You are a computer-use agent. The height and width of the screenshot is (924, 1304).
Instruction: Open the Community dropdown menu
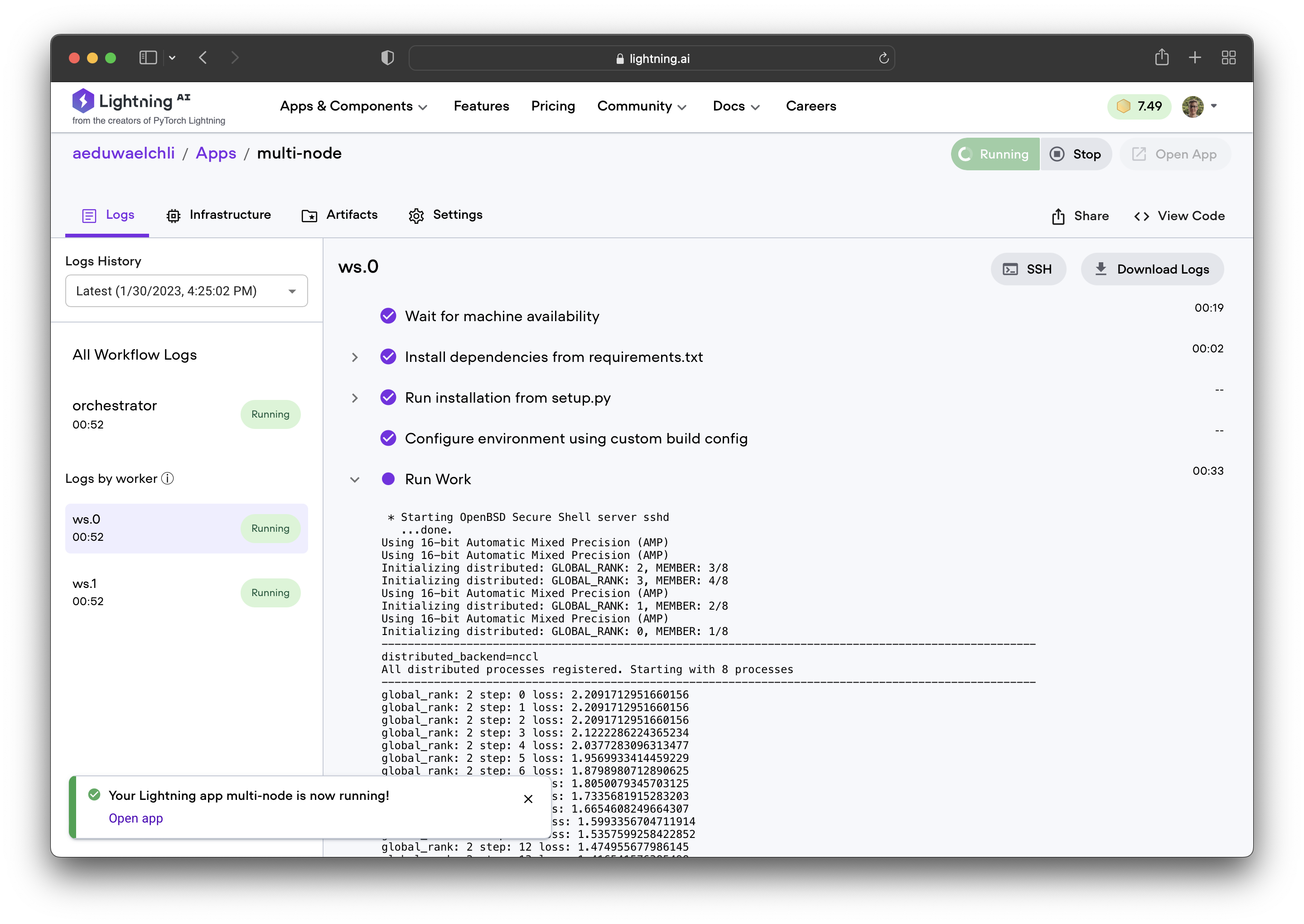pyautogui.click(x=642, y=106)
